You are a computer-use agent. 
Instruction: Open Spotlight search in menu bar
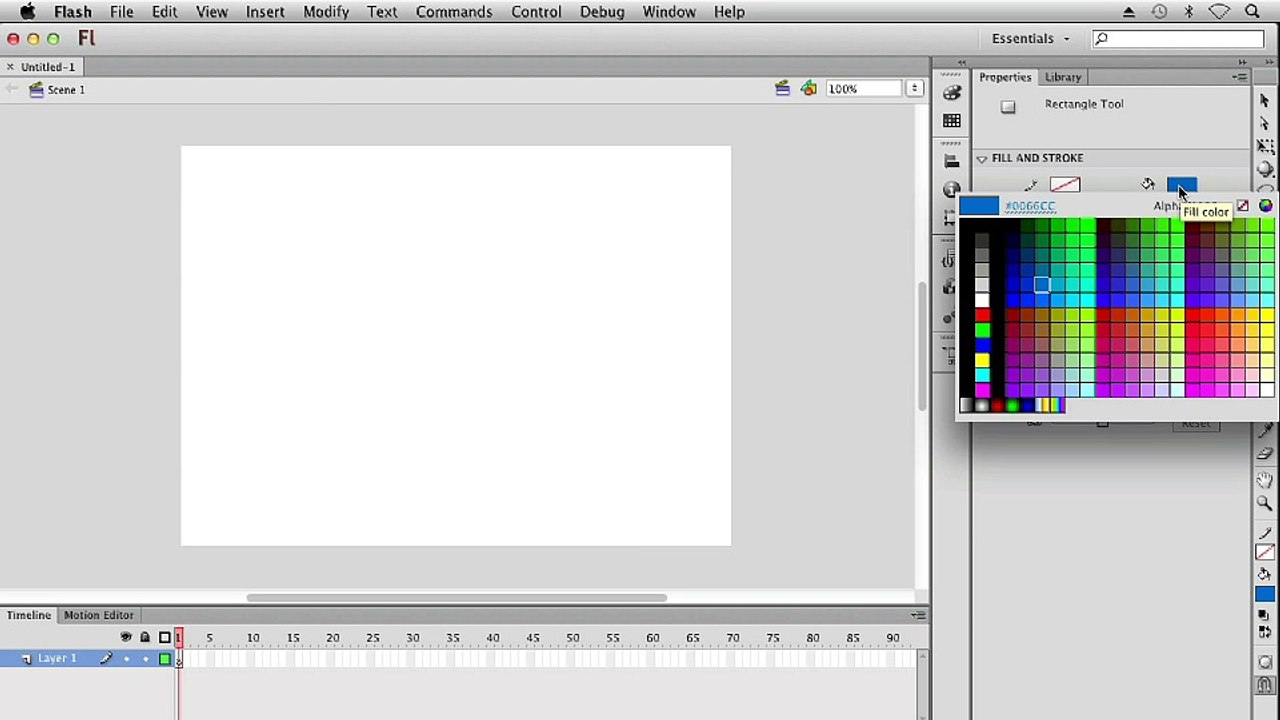pyautogui.click(x=1252, y=12)
